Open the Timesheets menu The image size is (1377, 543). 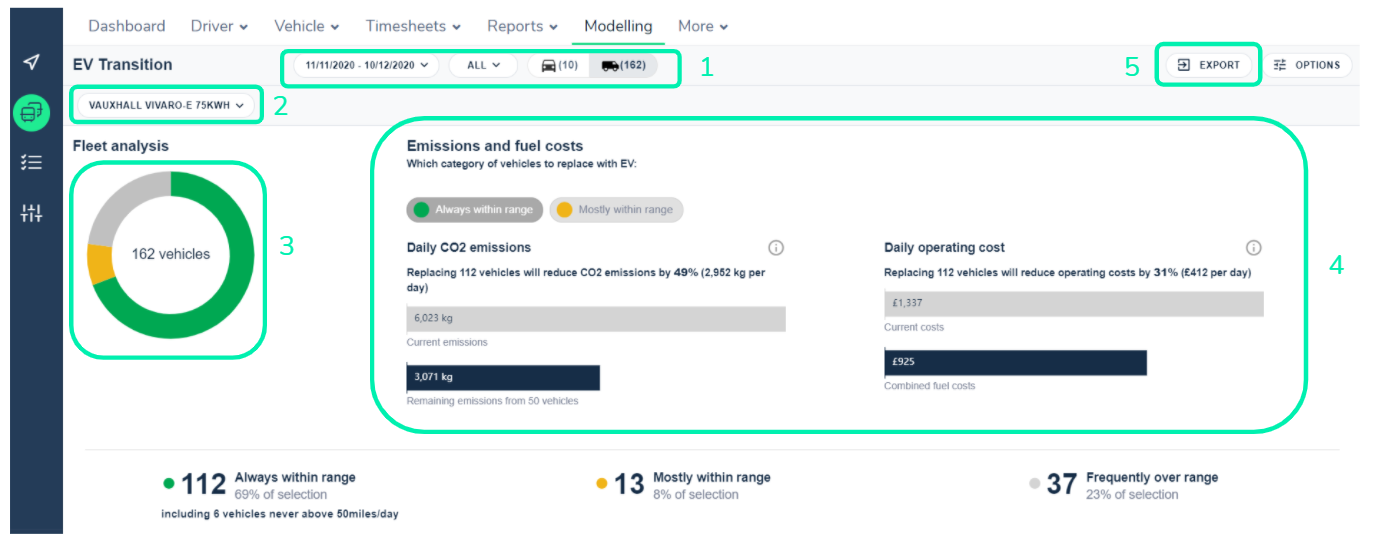[x=413, y=26]
